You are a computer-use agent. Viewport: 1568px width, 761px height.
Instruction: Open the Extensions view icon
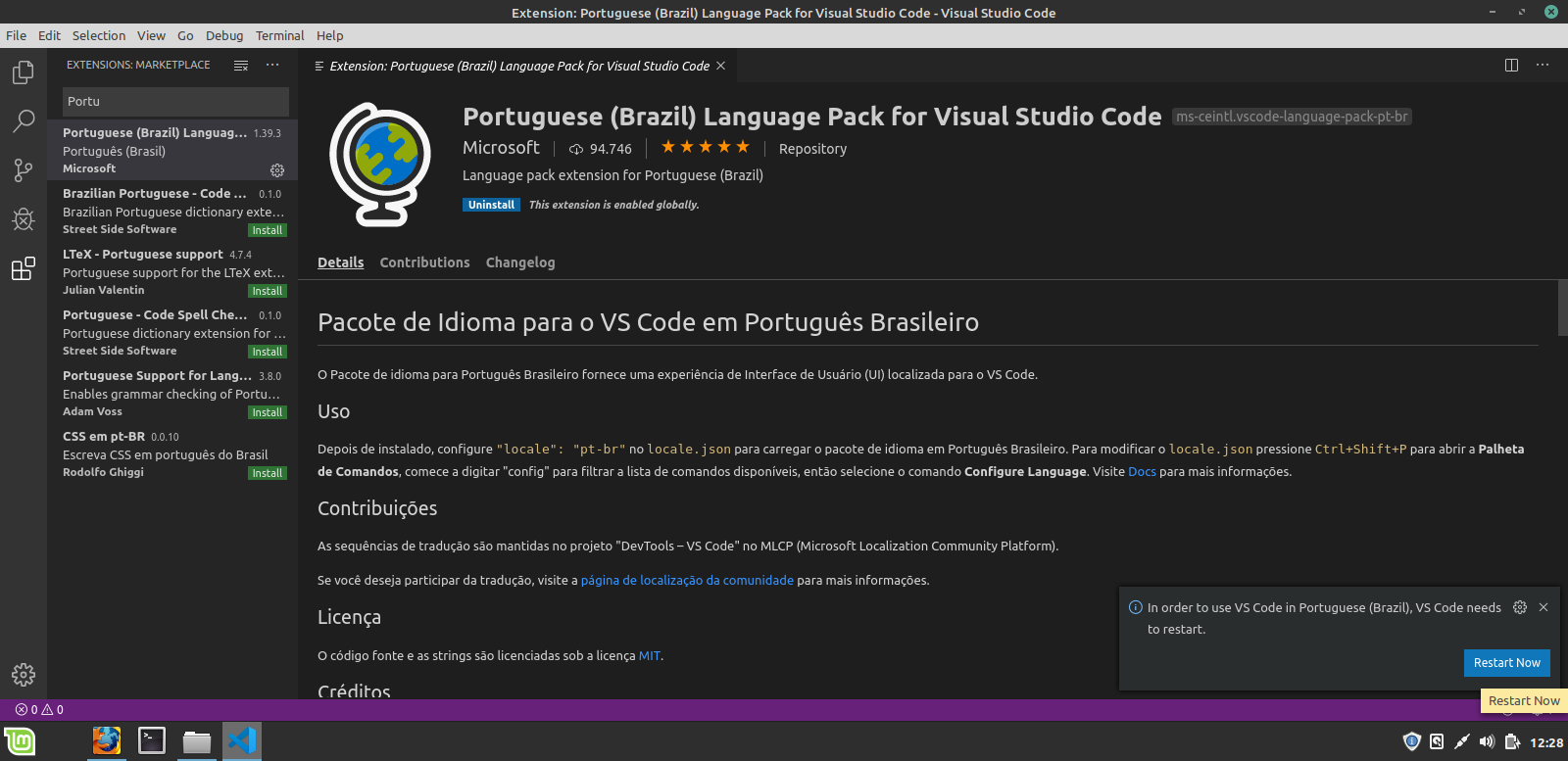pos(24,268)
